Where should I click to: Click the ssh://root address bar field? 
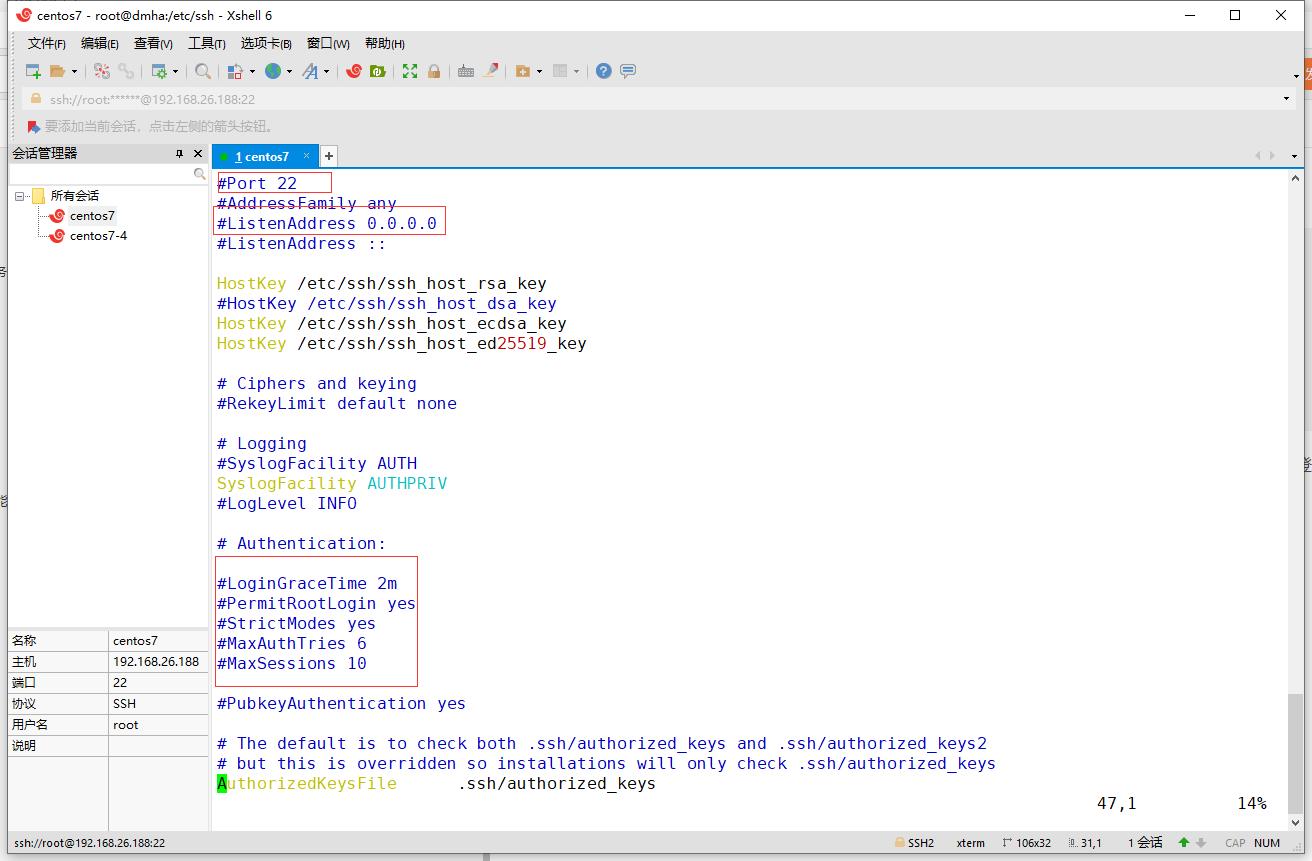[x=650, y=99]
